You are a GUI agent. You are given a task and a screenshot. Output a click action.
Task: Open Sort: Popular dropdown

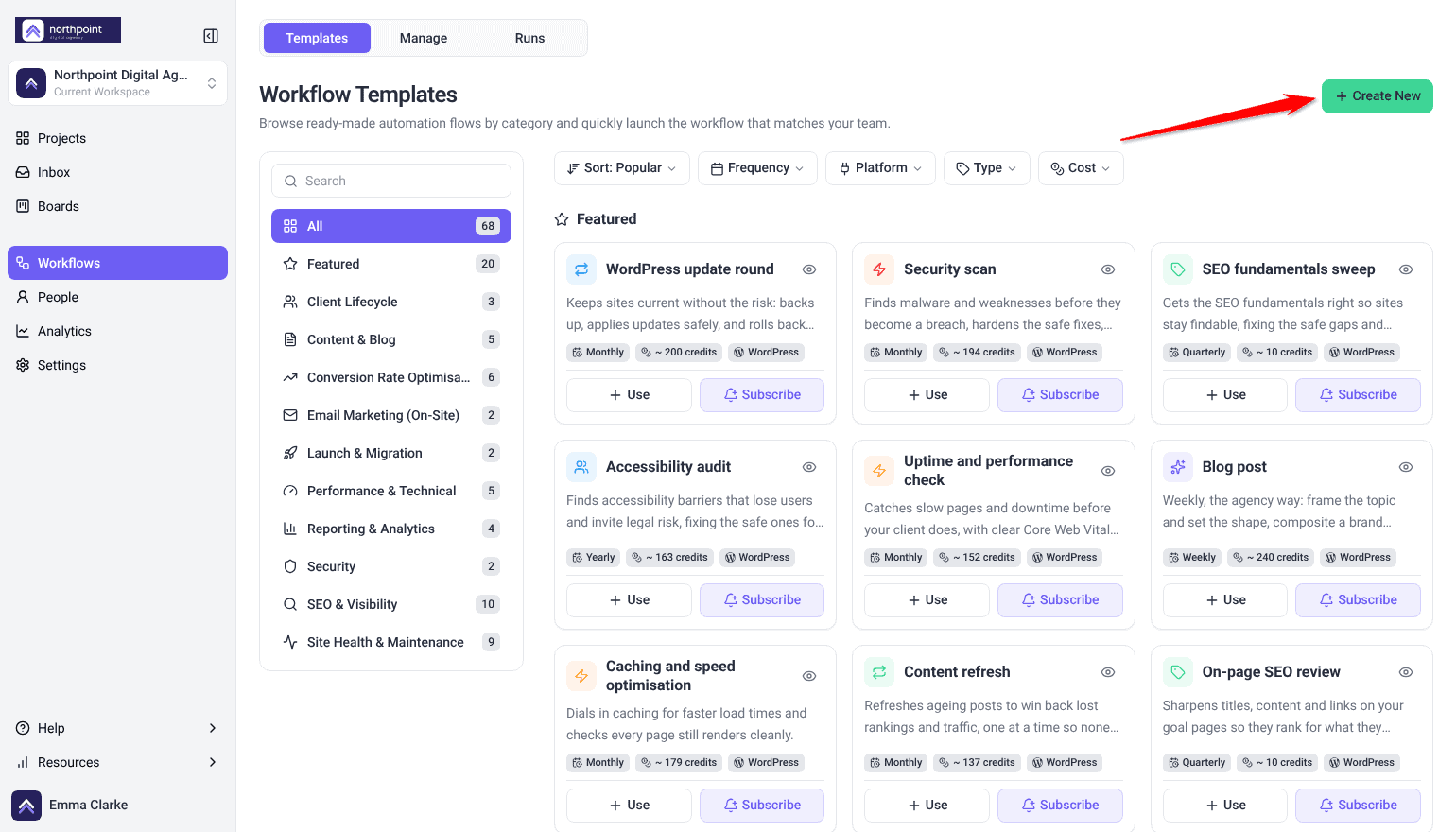pos(622,168)
